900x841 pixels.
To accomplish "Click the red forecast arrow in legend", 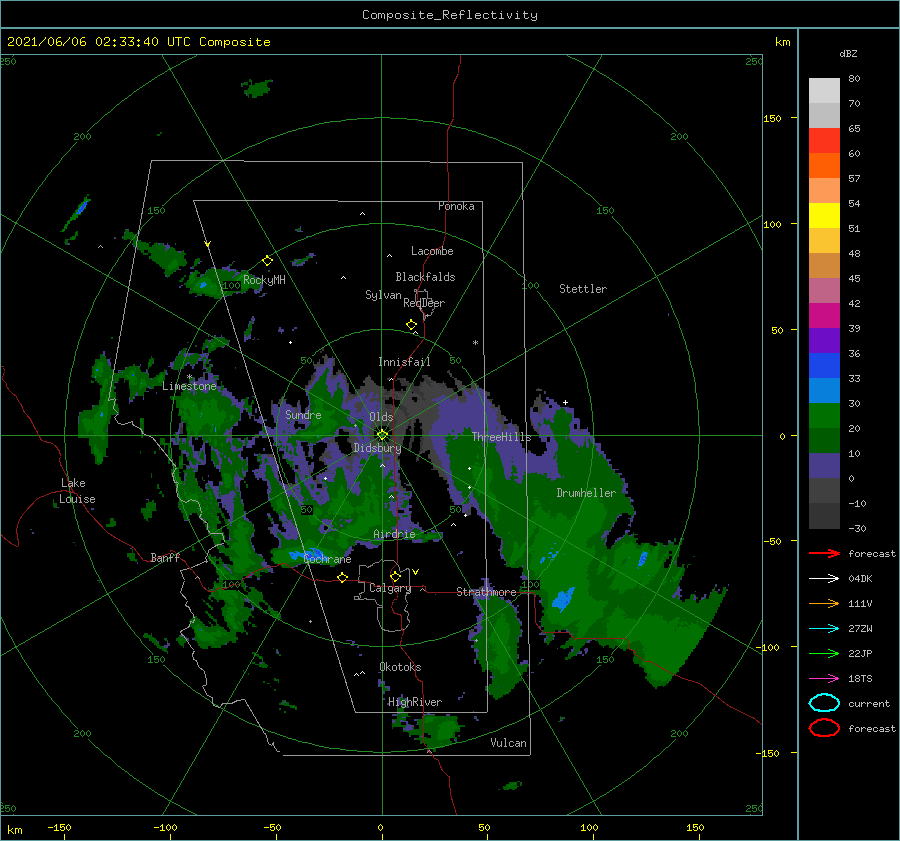I will tap(824, 553).
